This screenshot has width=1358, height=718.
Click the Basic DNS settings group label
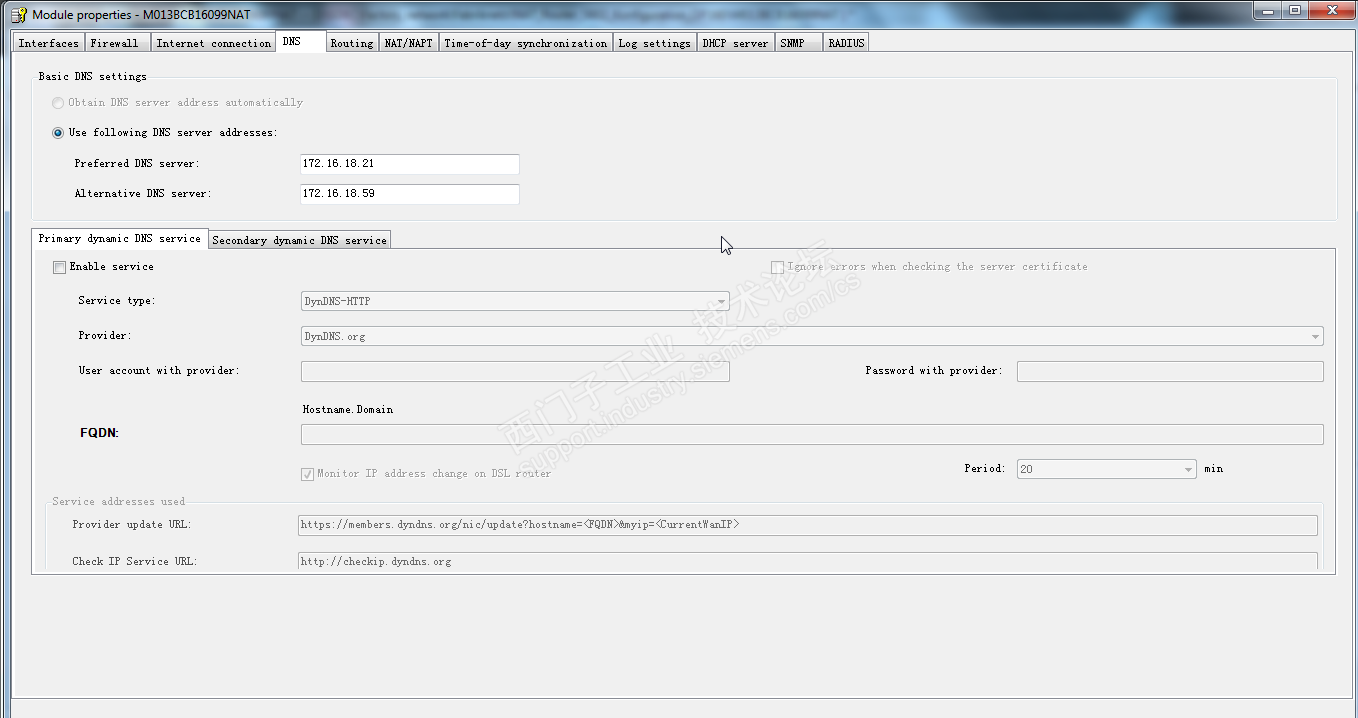pos(93,77)
